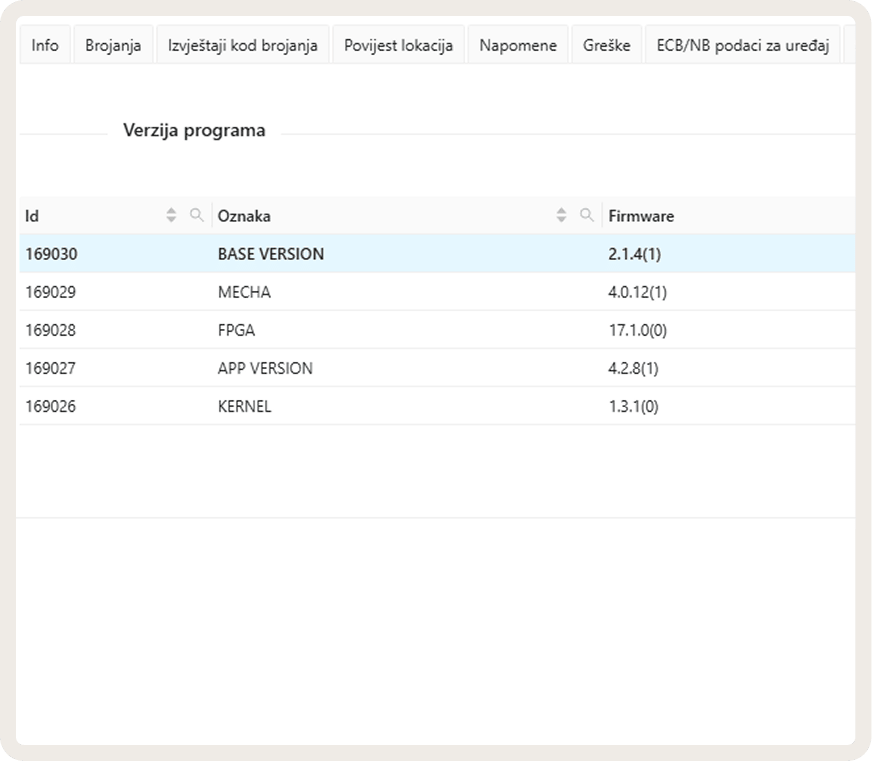Choose the FPGA table row
Image resolution: width=872 pixels, height=761 pixels.
pyautogui.click(x=437, y=330)
